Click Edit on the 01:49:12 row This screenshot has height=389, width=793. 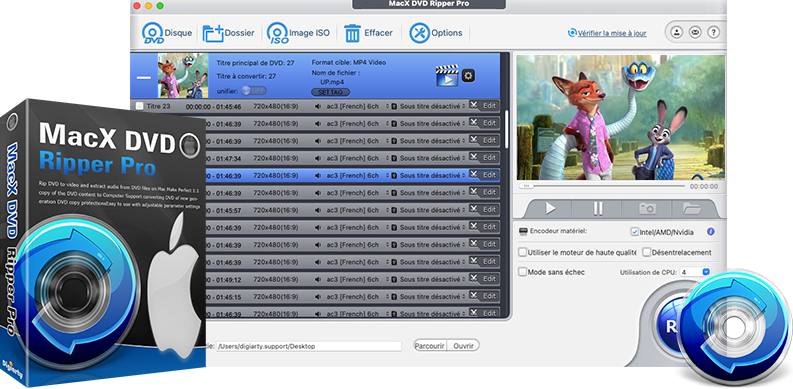click(489, 279)
